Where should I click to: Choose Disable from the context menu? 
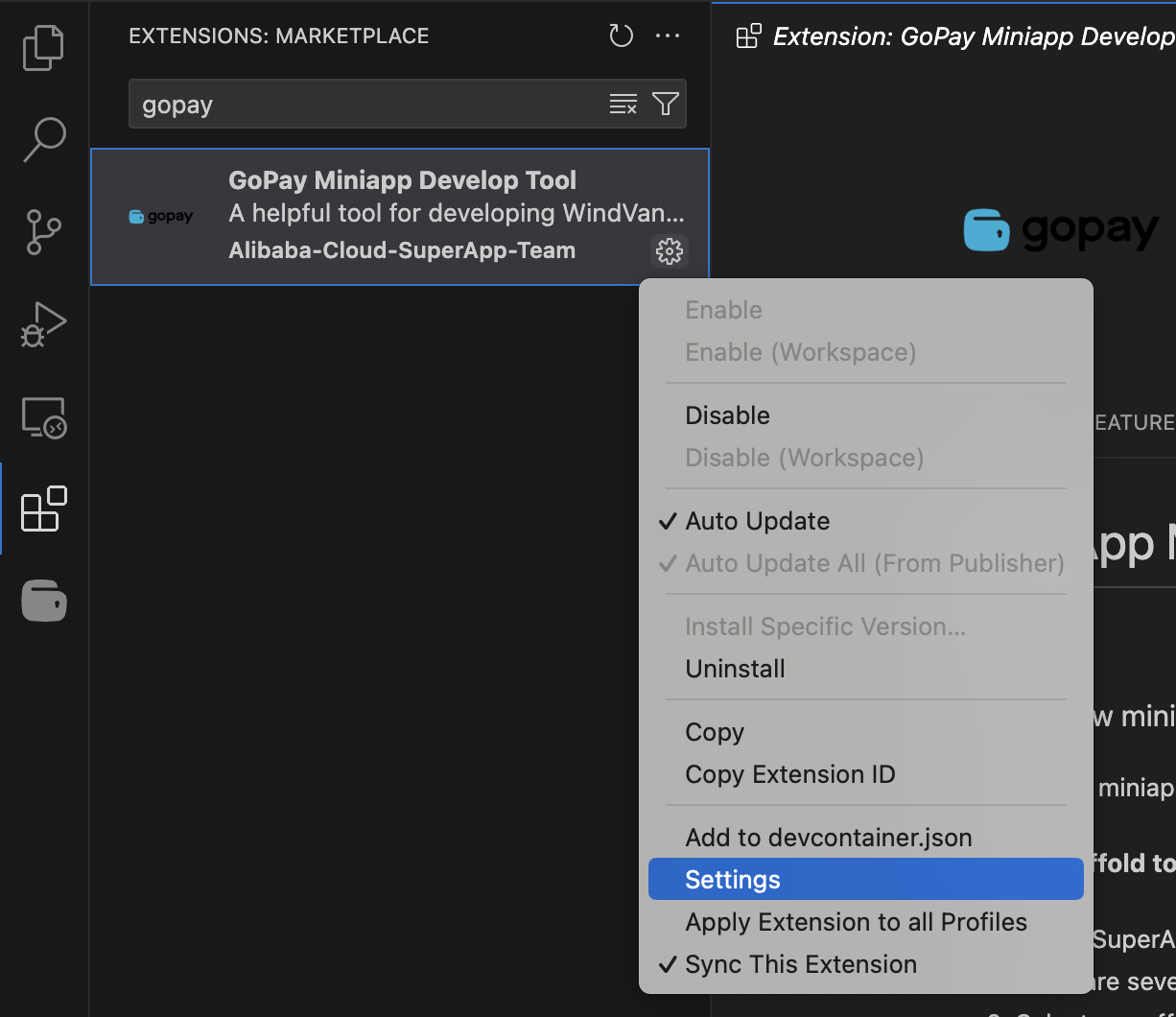866,415
